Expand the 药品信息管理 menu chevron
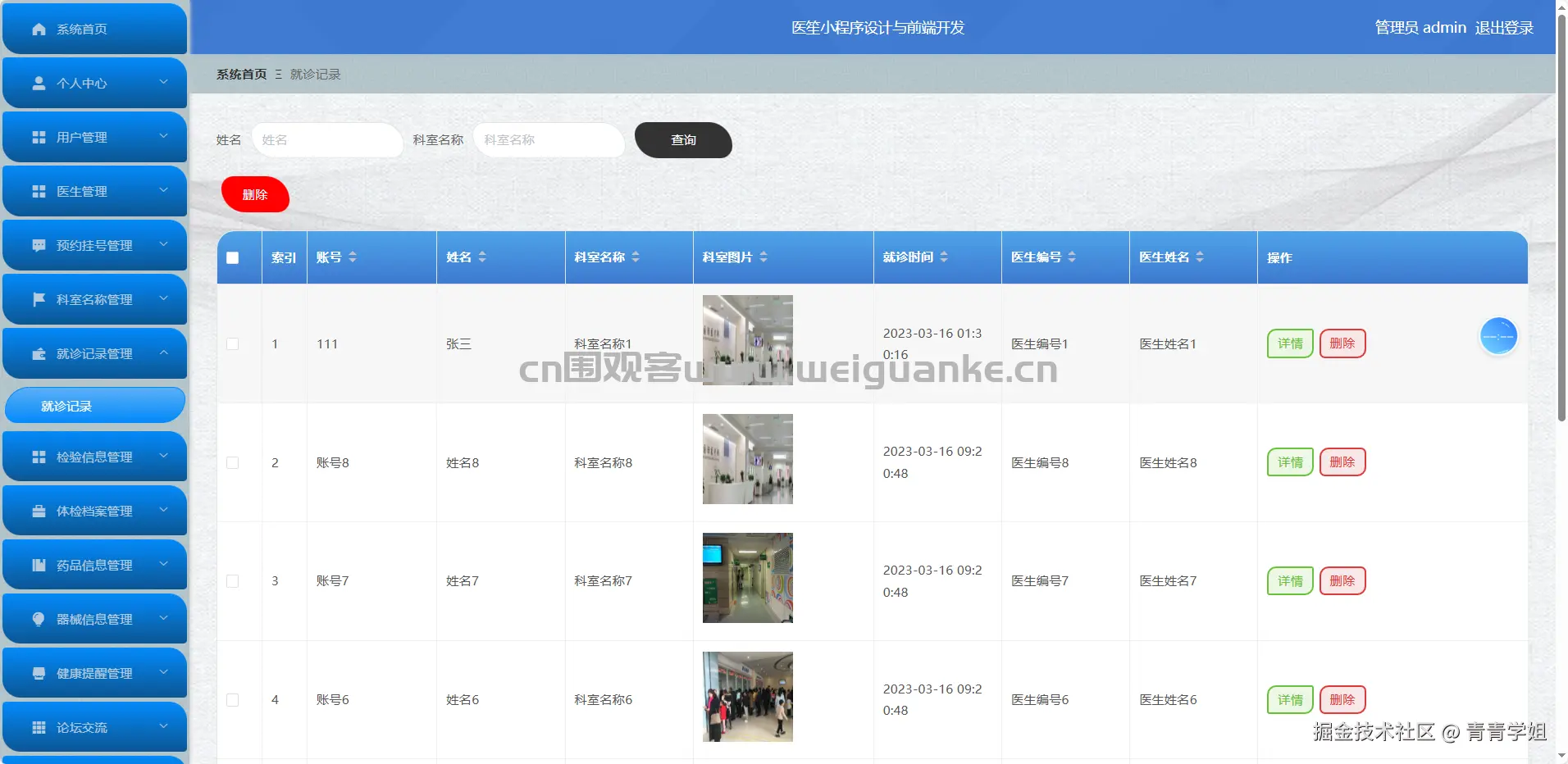 point(163,564)
